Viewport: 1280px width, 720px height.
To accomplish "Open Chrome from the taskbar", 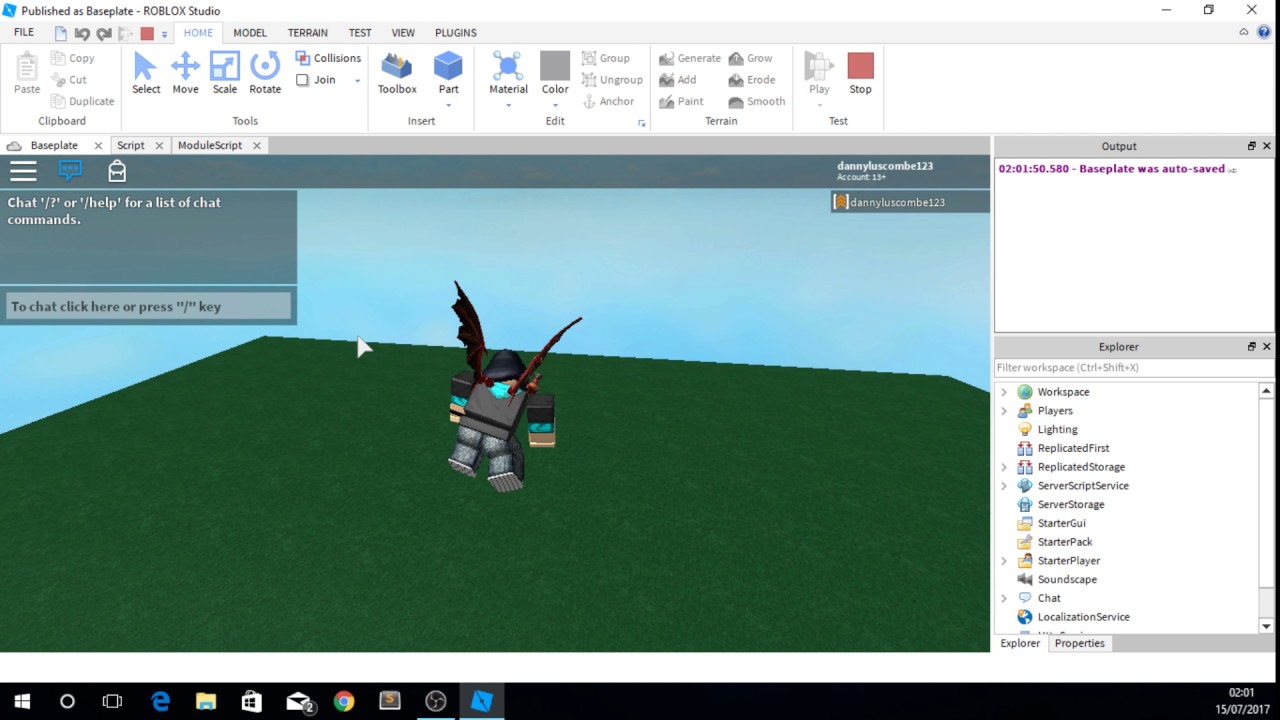I will [x=344, y=701].
